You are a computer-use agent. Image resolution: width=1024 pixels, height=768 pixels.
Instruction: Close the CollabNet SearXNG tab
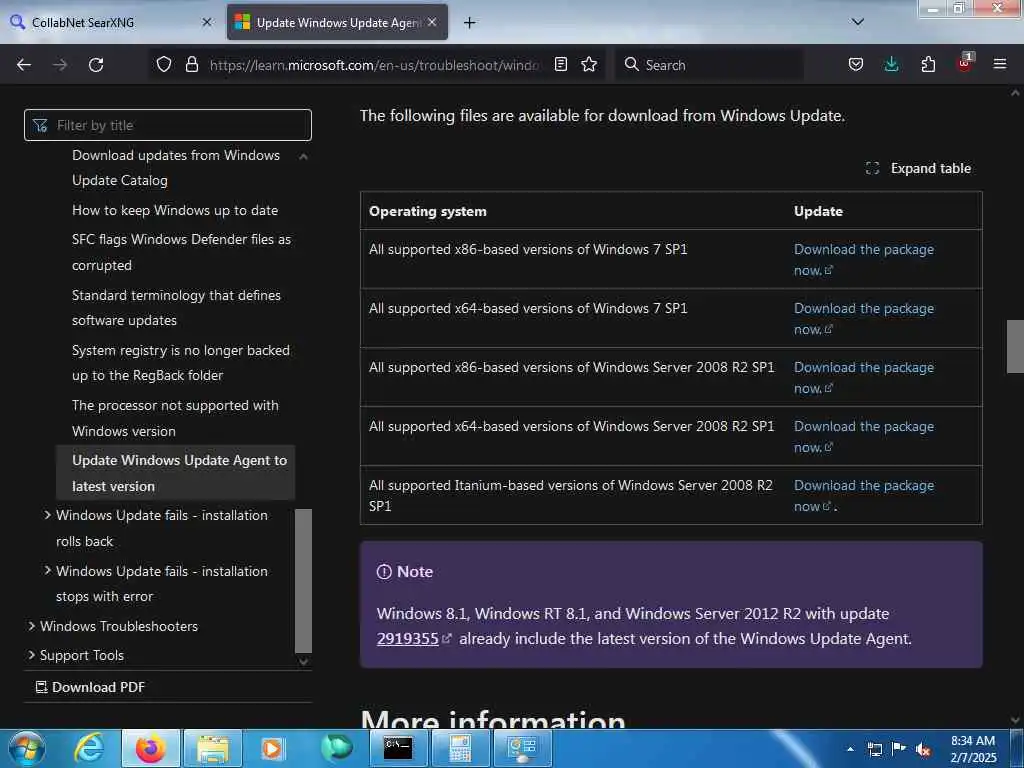click(207, 22)
